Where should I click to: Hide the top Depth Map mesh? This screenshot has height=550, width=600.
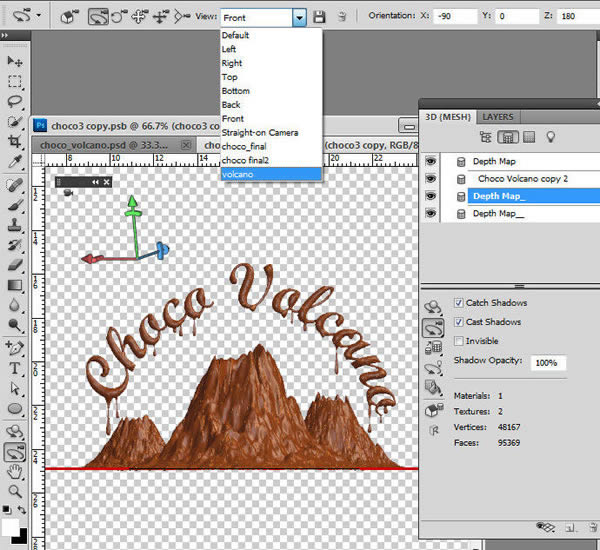tap(430, 161)
